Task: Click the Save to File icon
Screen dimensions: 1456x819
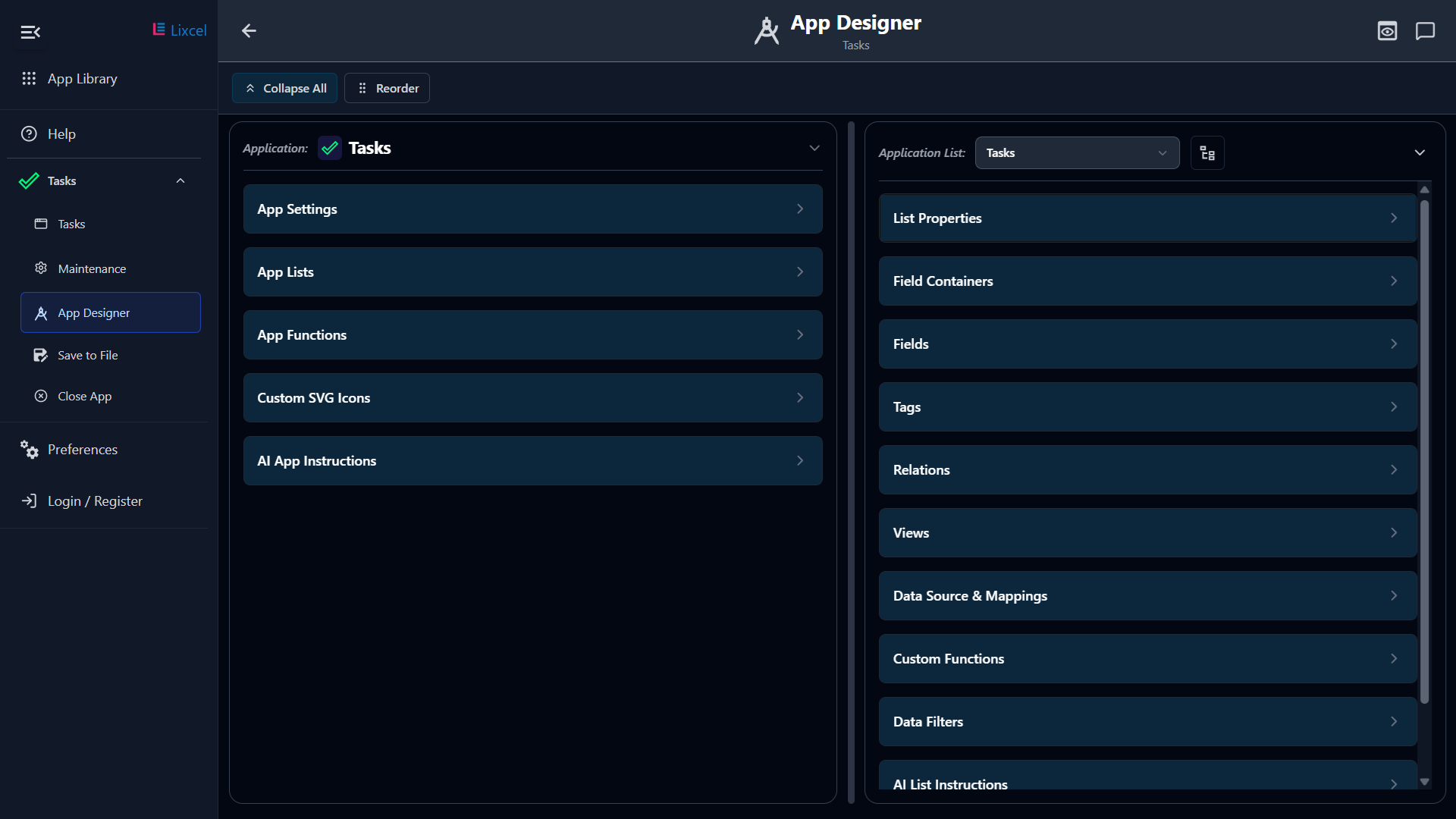Action: click(41, 355)
